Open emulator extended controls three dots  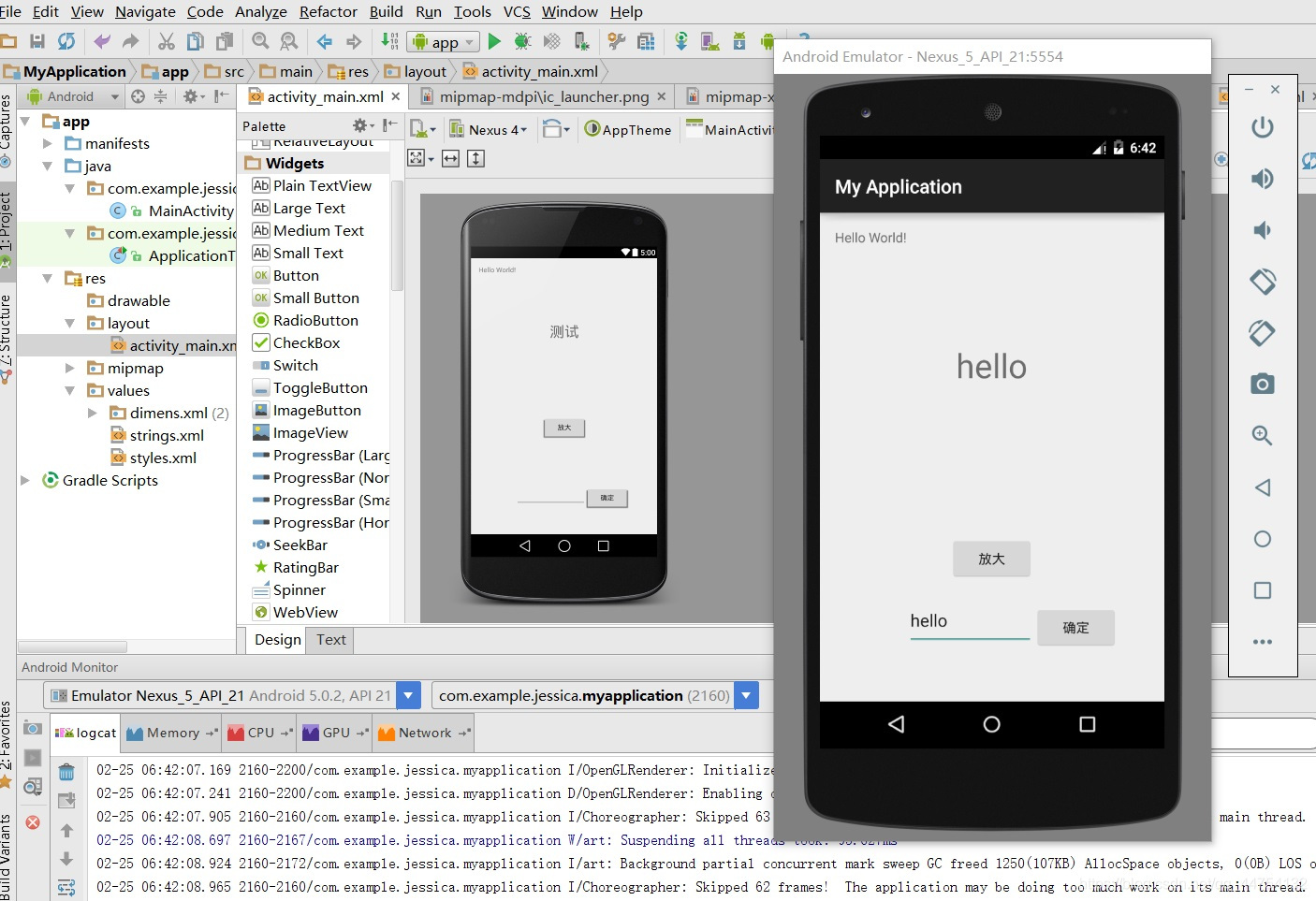1263,642
